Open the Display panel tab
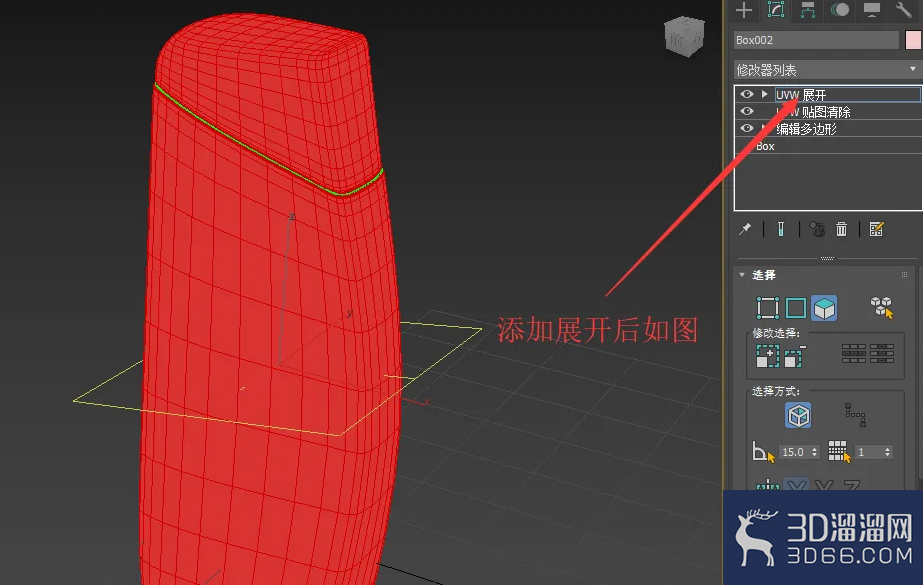The image size is (923, 585). tap(872, 9)
